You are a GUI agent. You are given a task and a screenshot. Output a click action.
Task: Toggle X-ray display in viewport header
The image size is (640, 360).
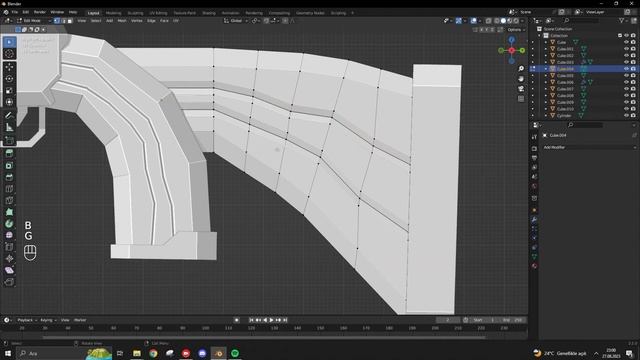(x=489, y=21)
